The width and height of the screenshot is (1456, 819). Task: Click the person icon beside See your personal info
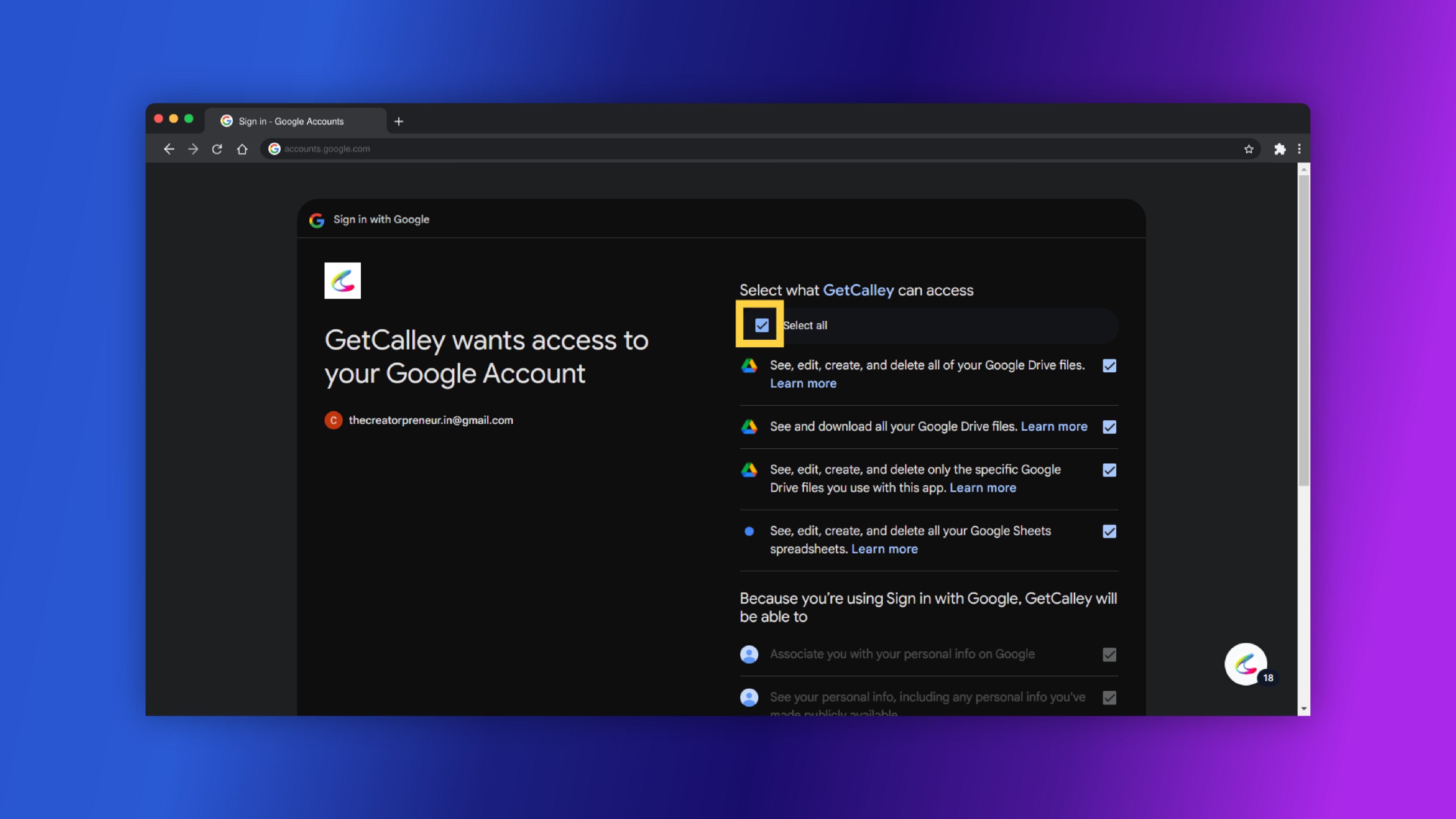coord(749,698)
